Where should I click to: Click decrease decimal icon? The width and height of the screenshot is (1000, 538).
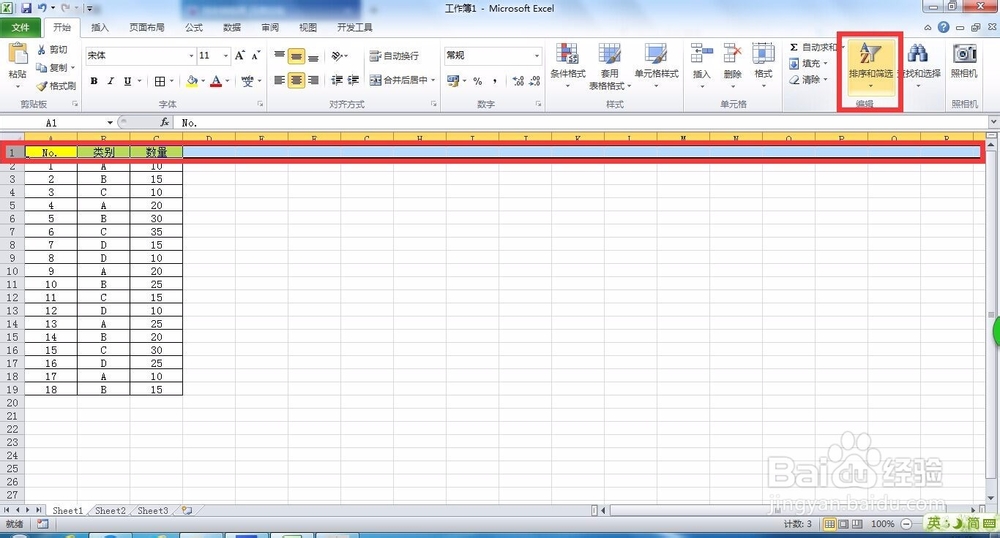click(535, 81)
